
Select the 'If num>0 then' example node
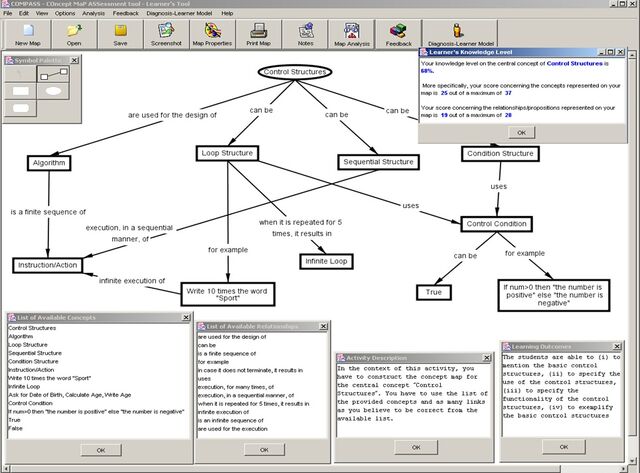553,295
